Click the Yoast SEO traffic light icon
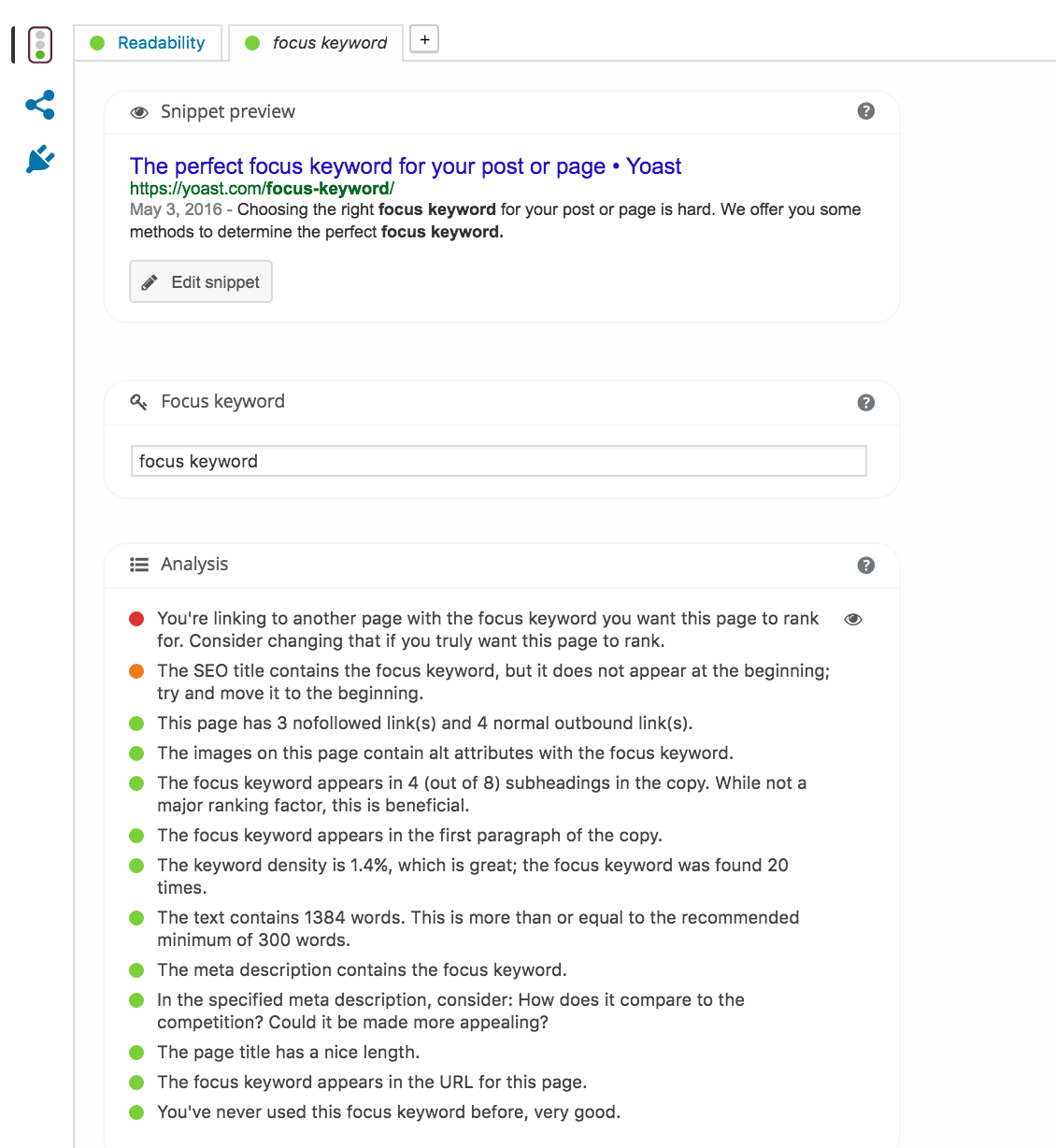This screenshot has width=1056, height=1148. 39,44
